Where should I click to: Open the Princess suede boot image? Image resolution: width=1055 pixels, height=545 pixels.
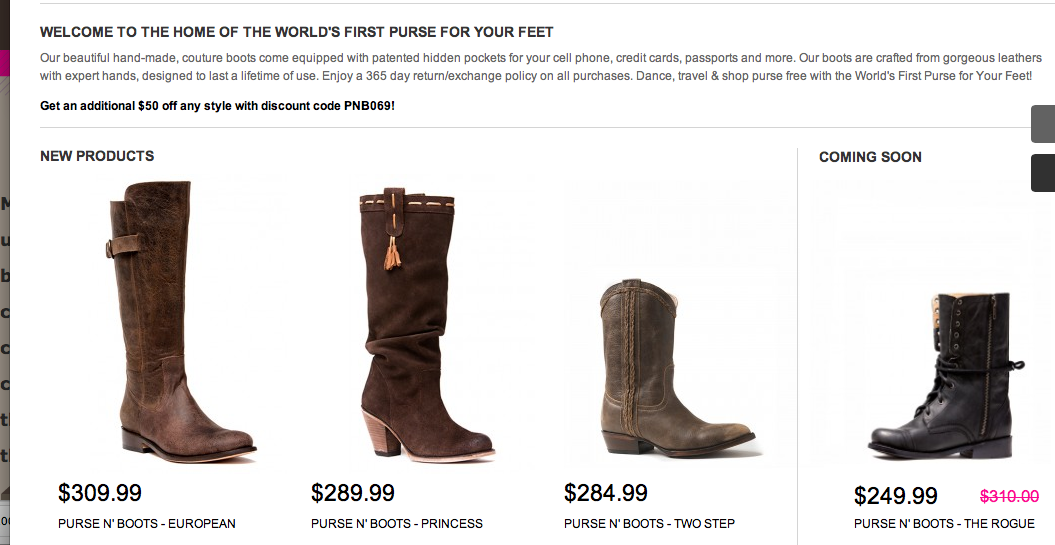tap(427, 324)
